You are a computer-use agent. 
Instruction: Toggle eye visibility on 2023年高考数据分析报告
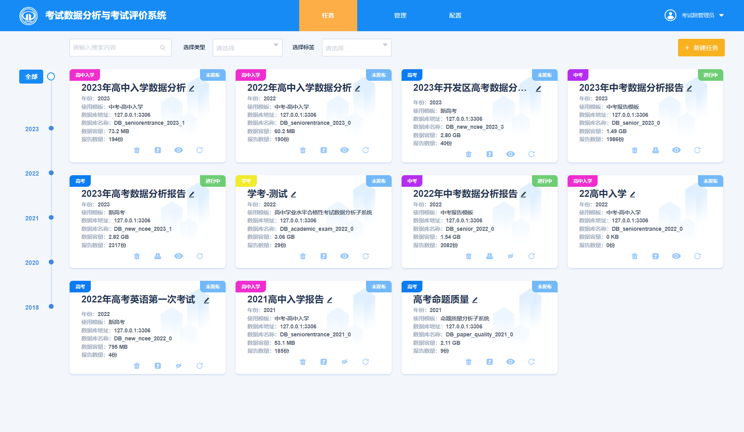(x=179, y=256)
